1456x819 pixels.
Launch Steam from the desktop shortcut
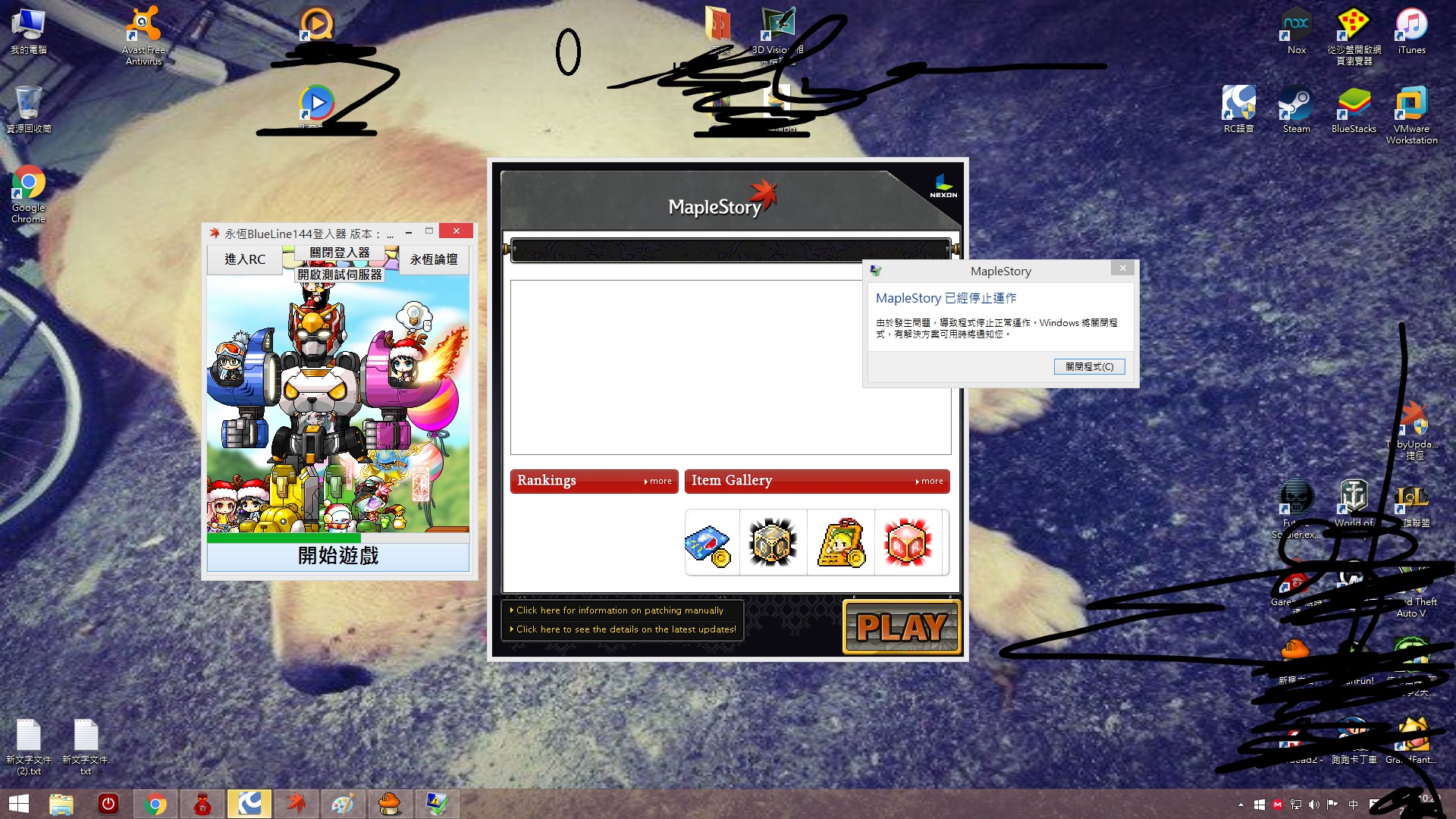(1296, 110)
